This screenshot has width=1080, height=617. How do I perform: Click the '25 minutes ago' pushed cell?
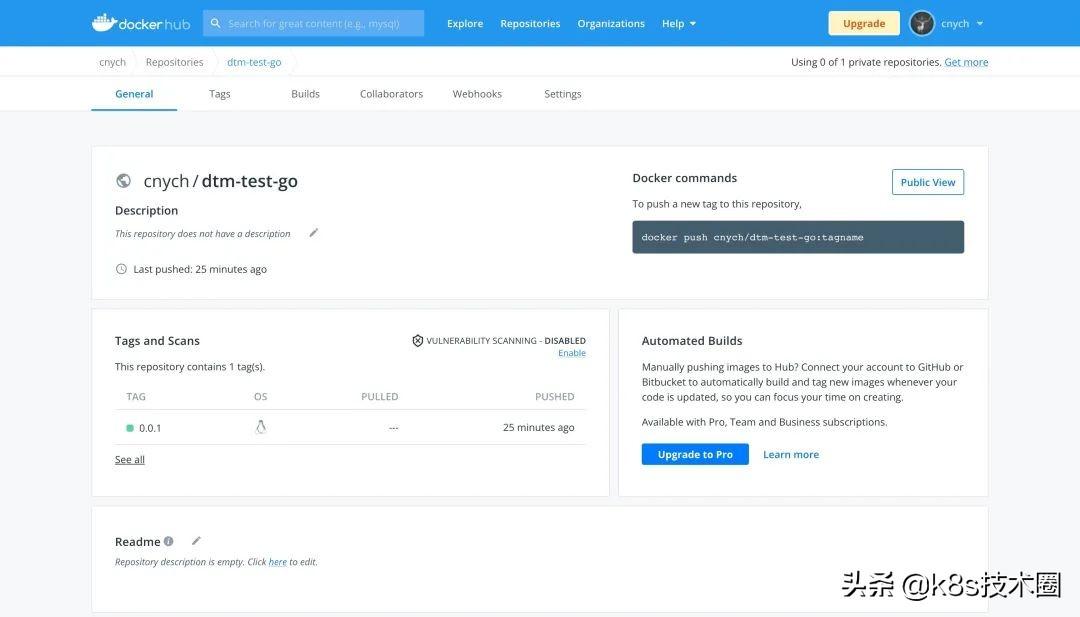point(539,428)
